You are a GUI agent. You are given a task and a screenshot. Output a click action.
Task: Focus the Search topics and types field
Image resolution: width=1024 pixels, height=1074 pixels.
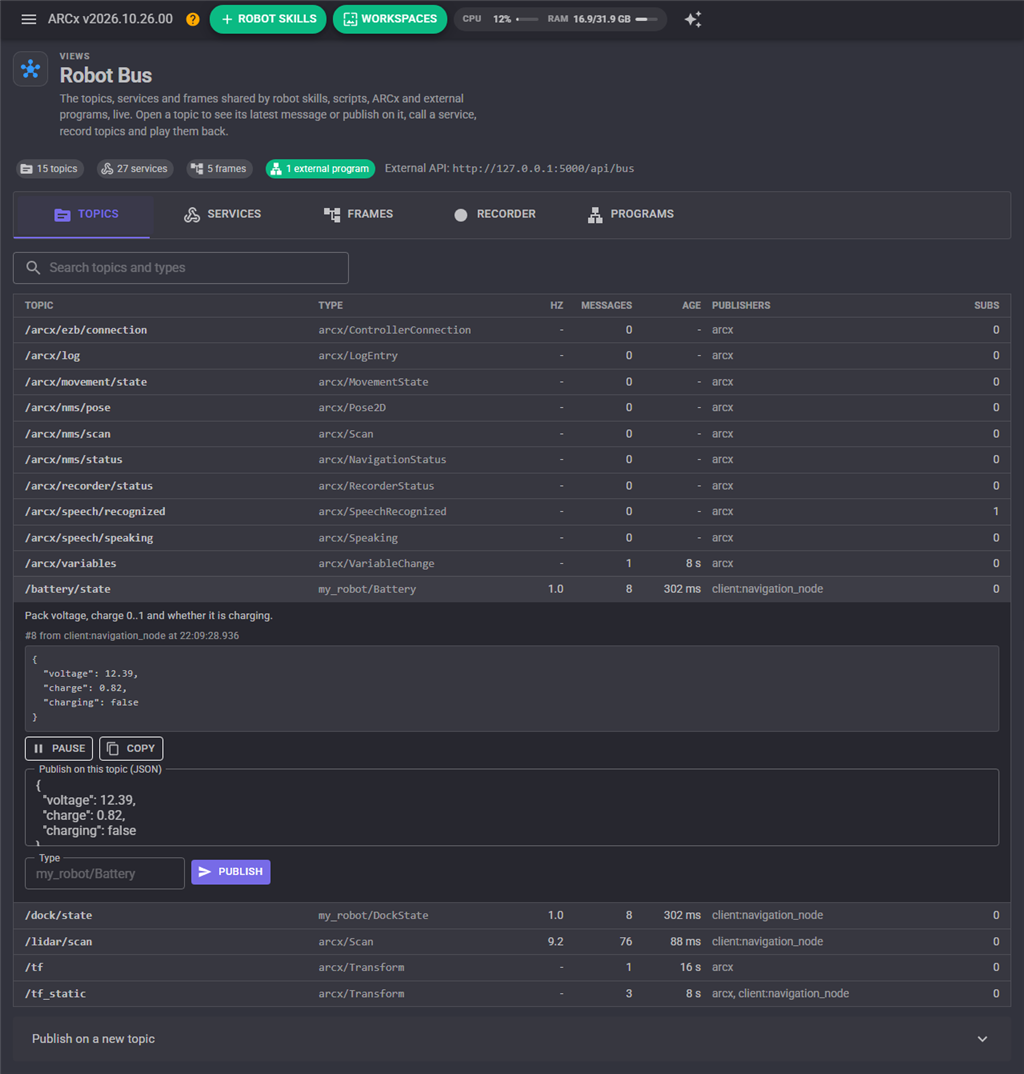(181, 268)
